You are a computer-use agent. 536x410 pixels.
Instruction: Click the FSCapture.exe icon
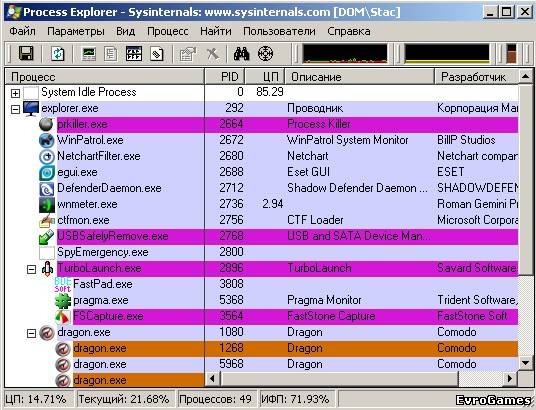point(63,317)
